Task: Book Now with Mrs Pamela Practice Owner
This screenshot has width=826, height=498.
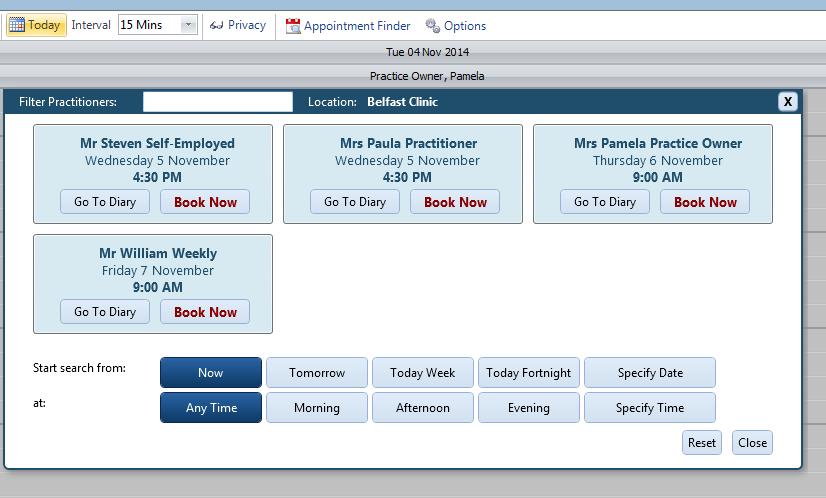Action: point(705,202)
